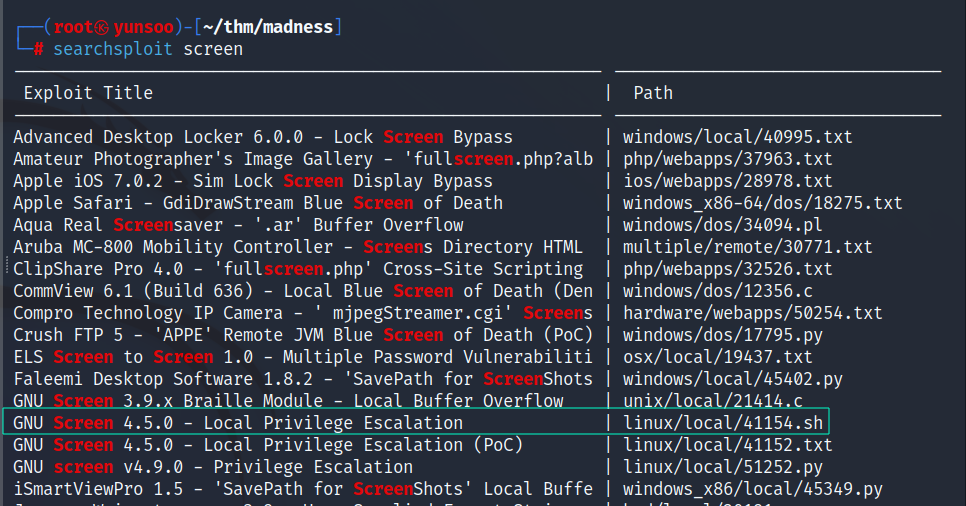This screenshot has width=966, height=506.
Task: Select path 'hardware/webapps/50254.txt'
Action: (753, 313)
